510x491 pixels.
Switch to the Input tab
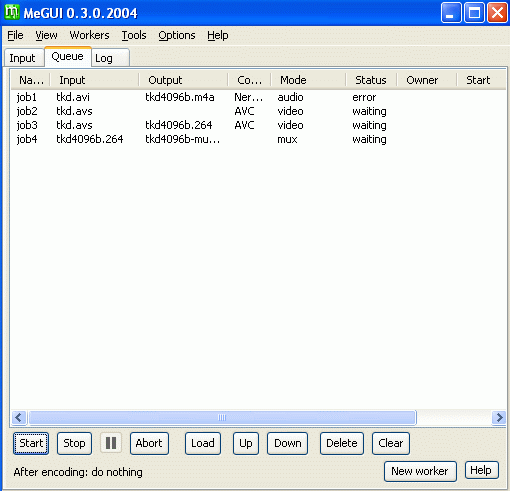(22, 58)
